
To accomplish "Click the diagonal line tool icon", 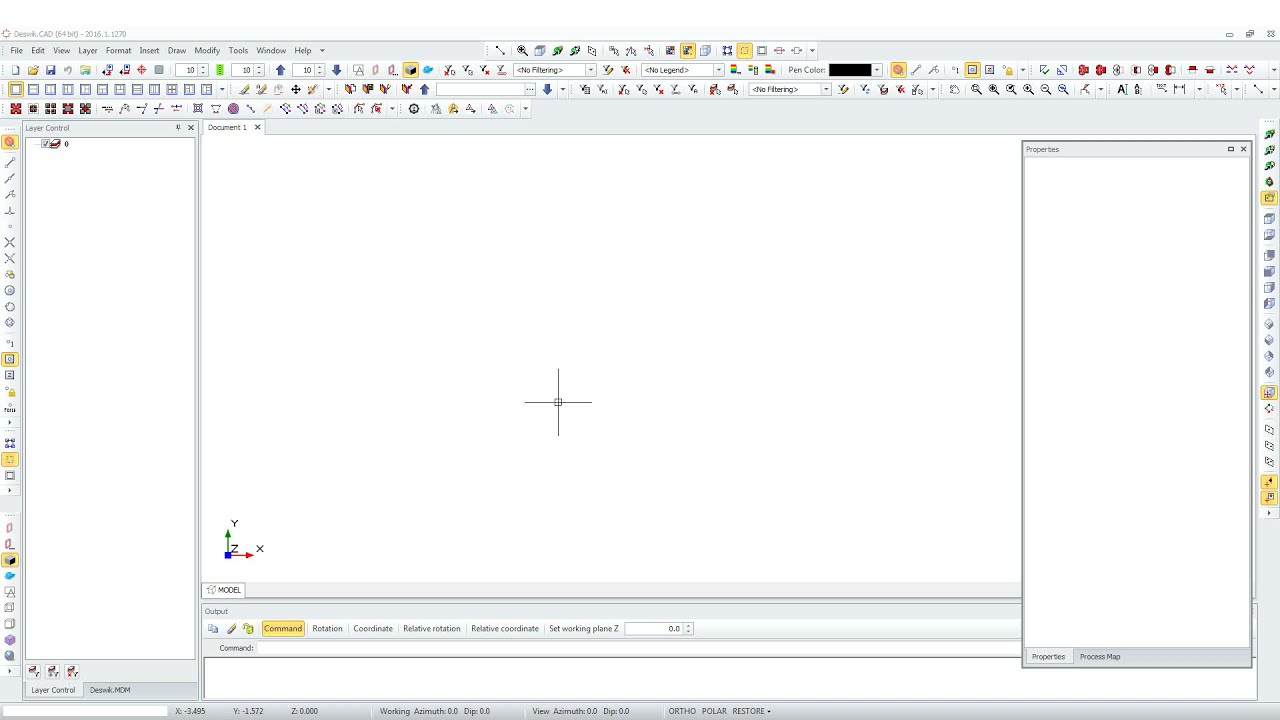I will pos(500,50).
